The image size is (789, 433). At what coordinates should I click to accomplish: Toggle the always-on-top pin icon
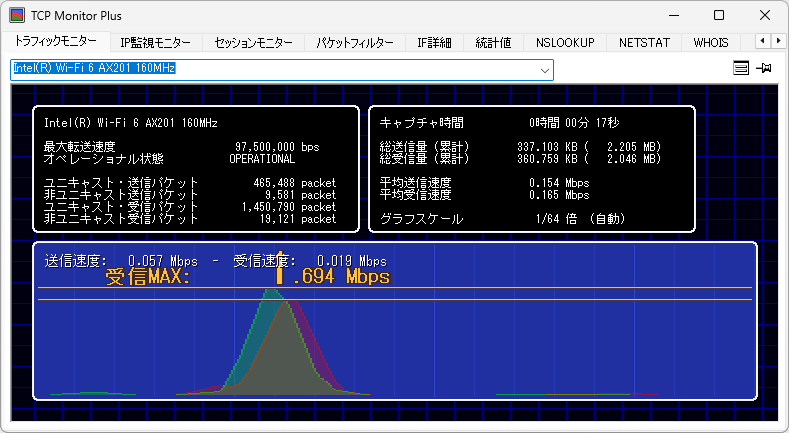764,68
